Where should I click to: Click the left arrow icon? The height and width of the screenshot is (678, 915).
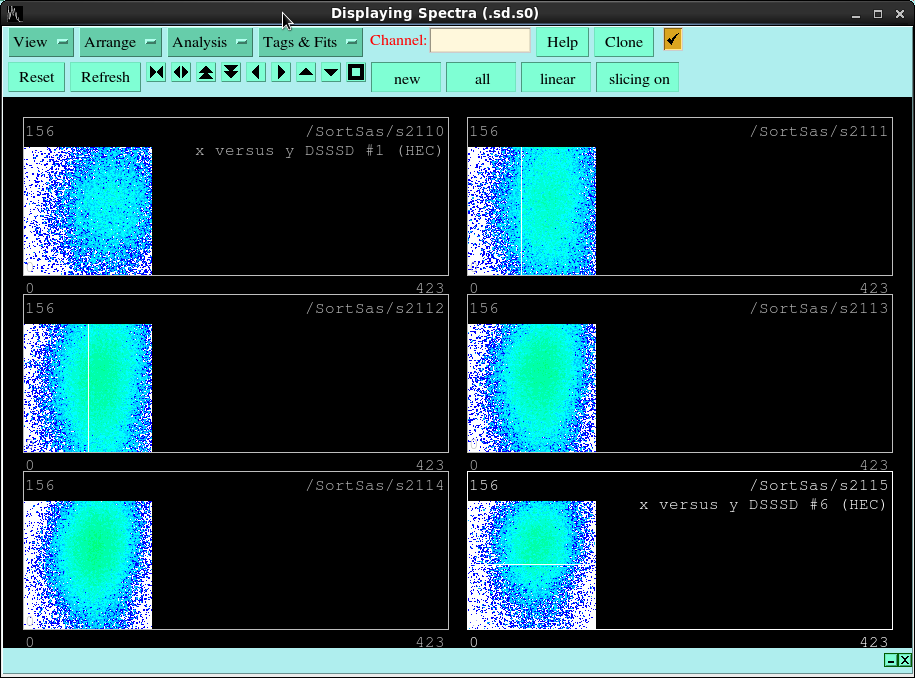click(x=256, y=72)
